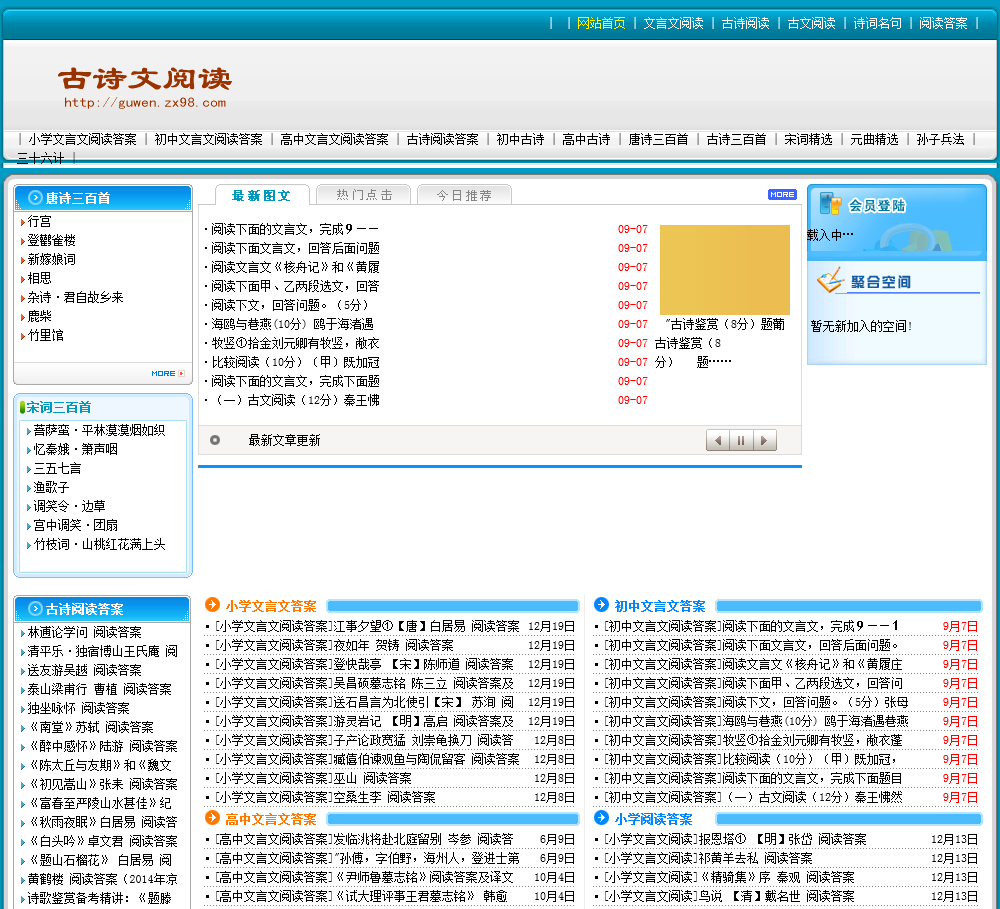Select the 最新图文 tab
This screenshot has width=1000, height=909.
pos(261,195)
